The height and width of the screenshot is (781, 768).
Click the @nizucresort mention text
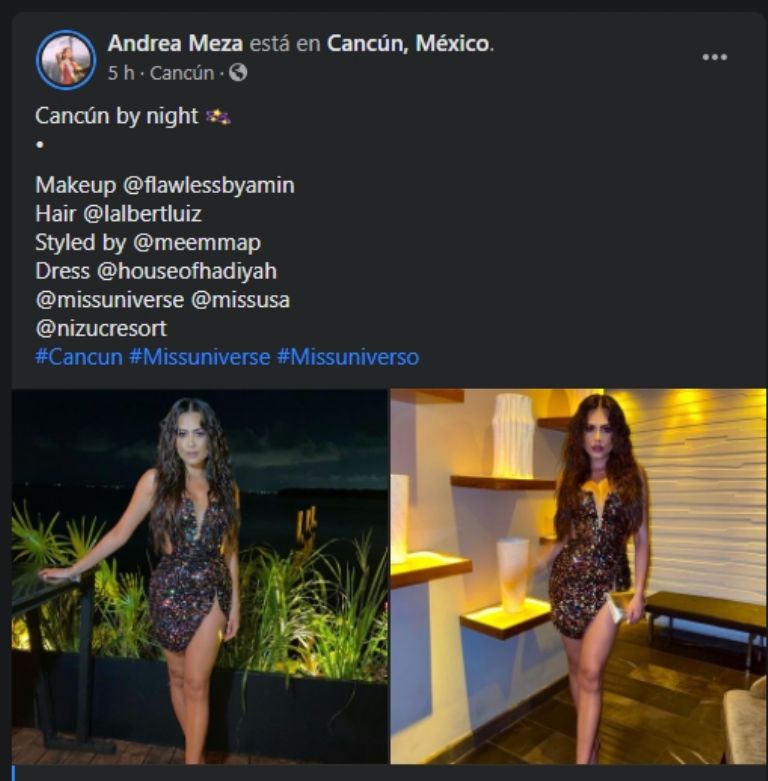[x=101, y=329]
